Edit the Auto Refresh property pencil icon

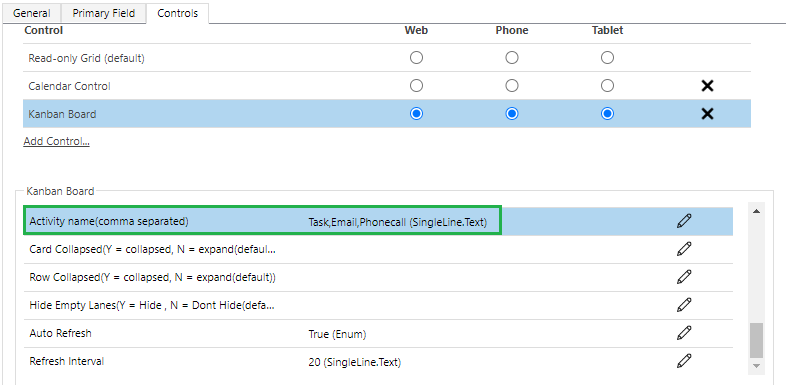684,332
